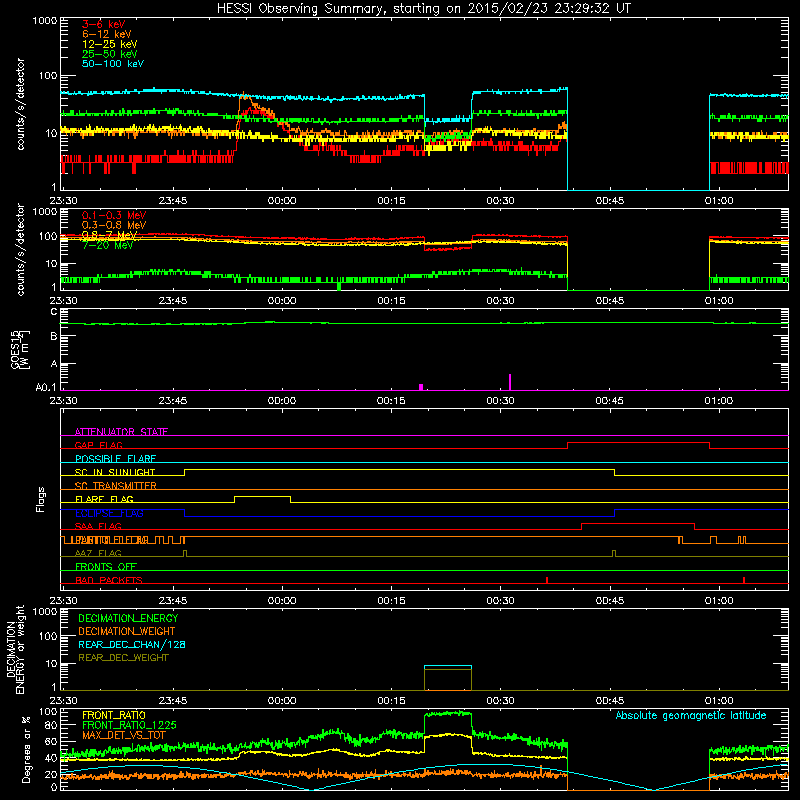Click the 7-20 MeV legend label
The image size is (800, 800).
[x=108, y=245]
